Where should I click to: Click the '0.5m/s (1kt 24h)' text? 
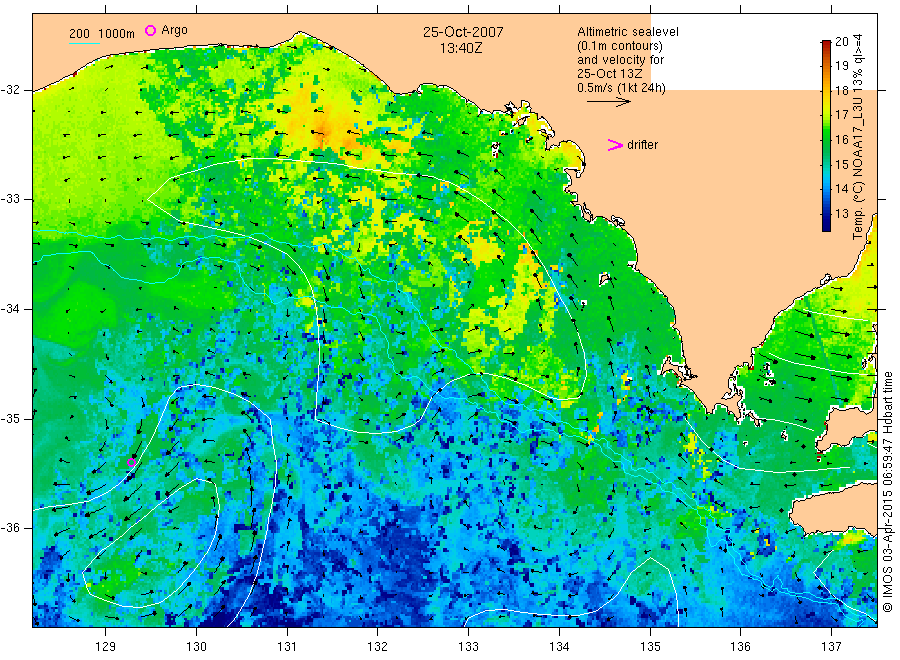pyautogui.click(x=621, y=88)
